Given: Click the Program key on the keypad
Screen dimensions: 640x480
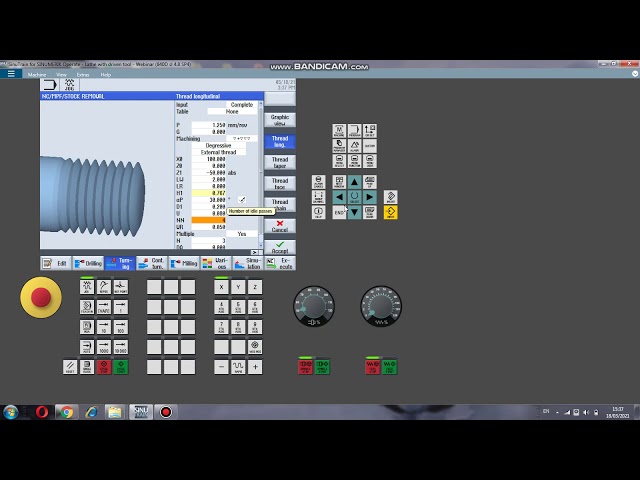Looking at the screenshot, I should (354, 131).
